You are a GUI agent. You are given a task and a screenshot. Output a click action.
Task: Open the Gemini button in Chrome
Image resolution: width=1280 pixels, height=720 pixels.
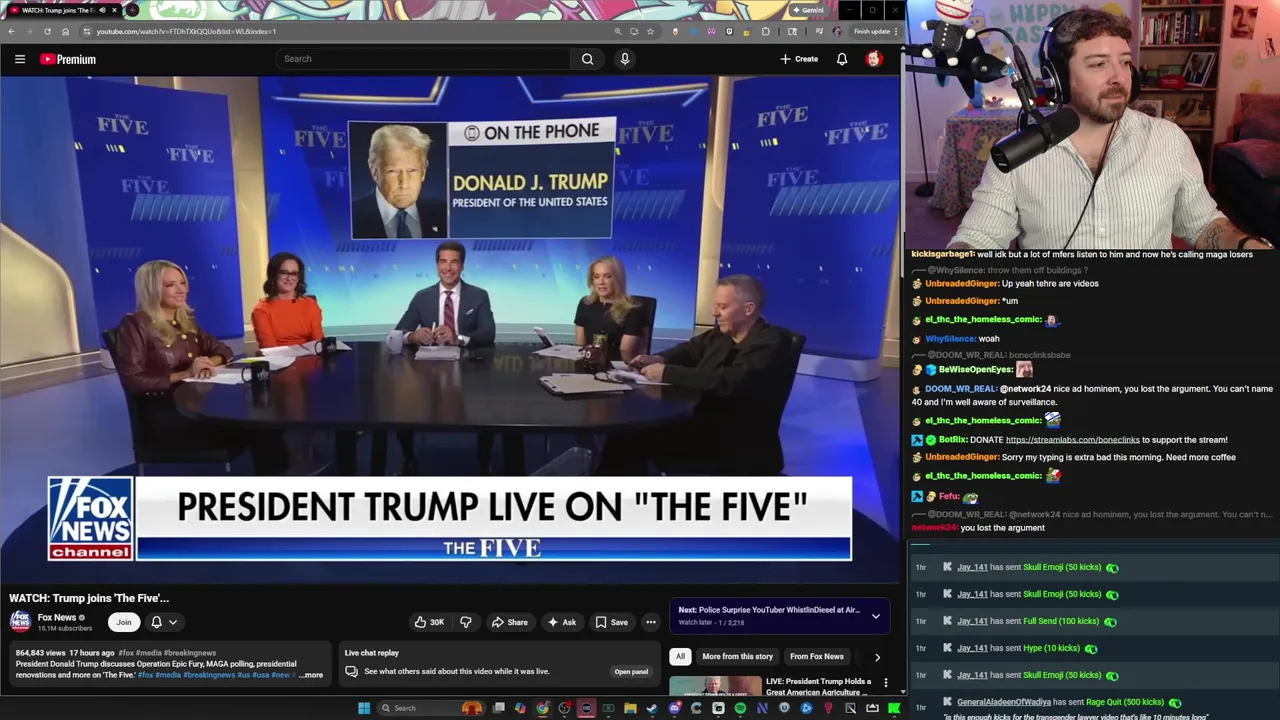tap(808, 10)
